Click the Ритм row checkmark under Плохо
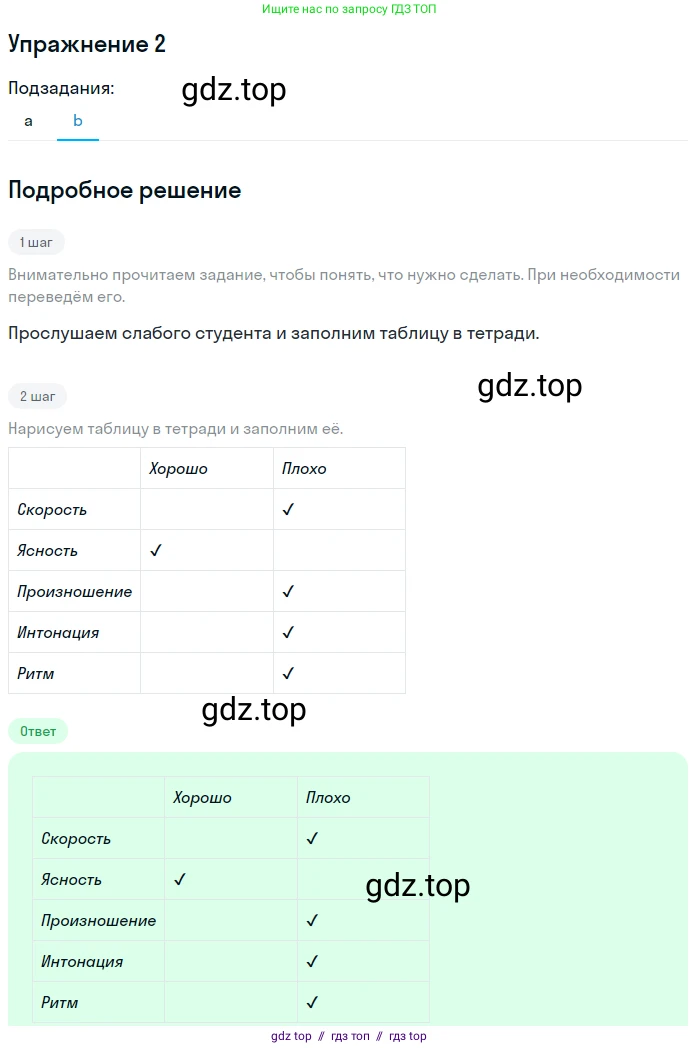Screen dimensions: 700x1048 288,673
